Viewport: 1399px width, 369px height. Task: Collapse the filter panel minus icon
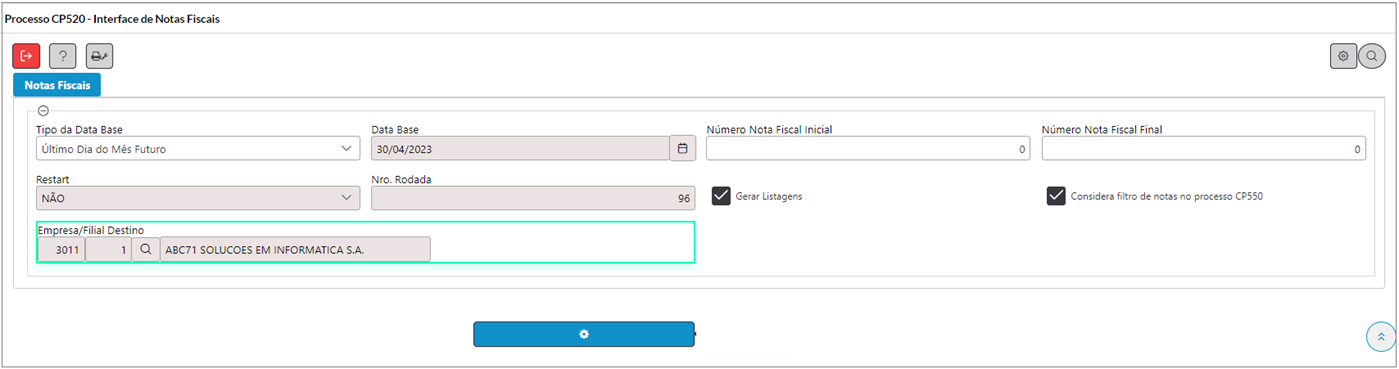coord(43,111)
